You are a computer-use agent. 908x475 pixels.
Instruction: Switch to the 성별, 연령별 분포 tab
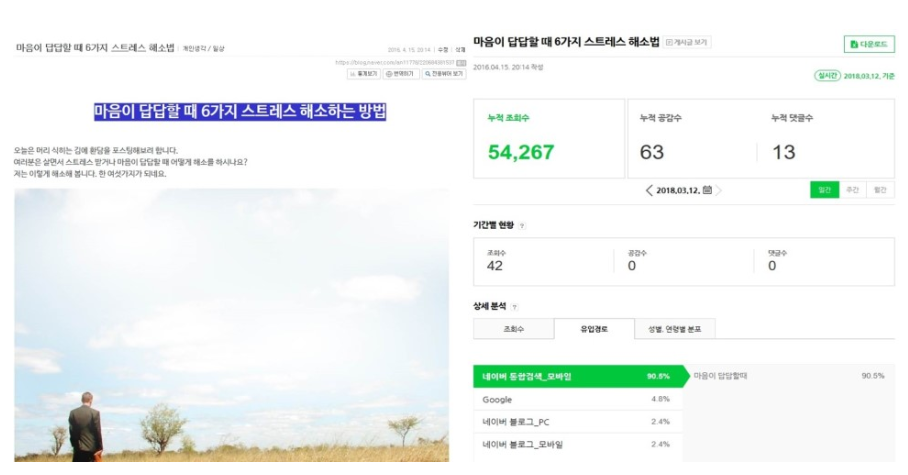tap(675, 329)
